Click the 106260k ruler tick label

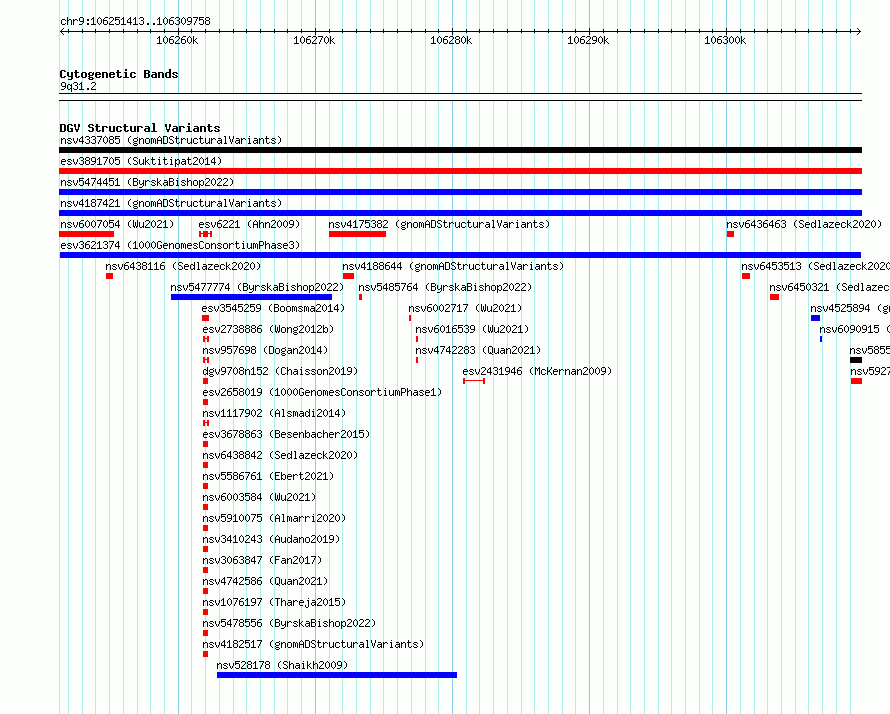click(x=177, y=40)
